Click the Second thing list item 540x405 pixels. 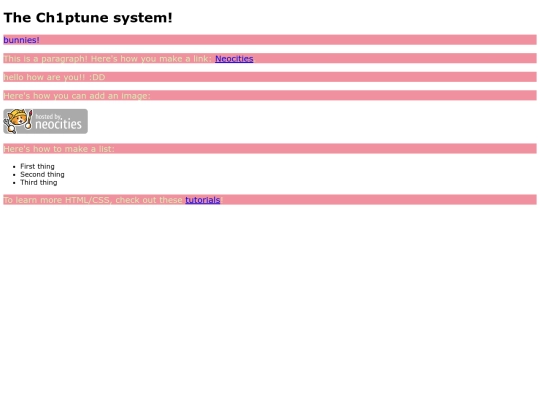pyautogui.click(x=42, y=174)
